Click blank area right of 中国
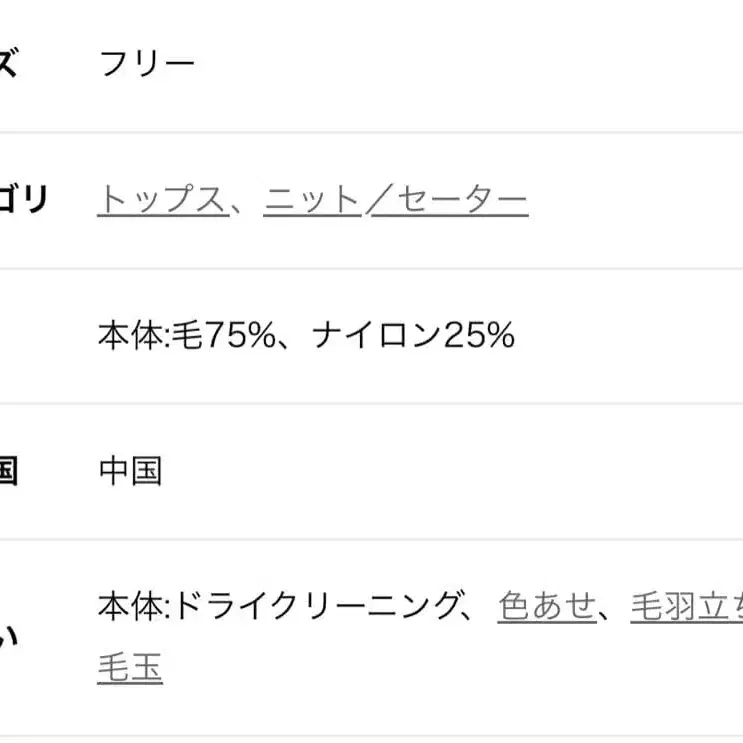Image resolution: width=743 pixels, height=743 pixels. coord(450,471)
